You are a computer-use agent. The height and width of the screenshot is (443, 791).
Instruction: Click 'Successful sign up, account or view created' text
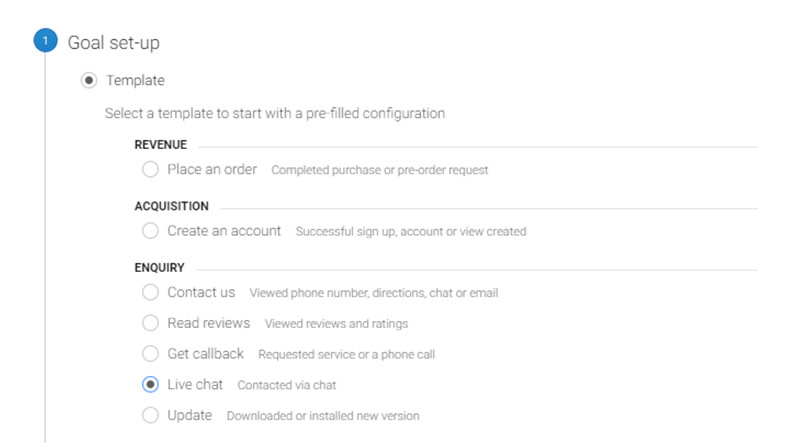click(410, 232)
